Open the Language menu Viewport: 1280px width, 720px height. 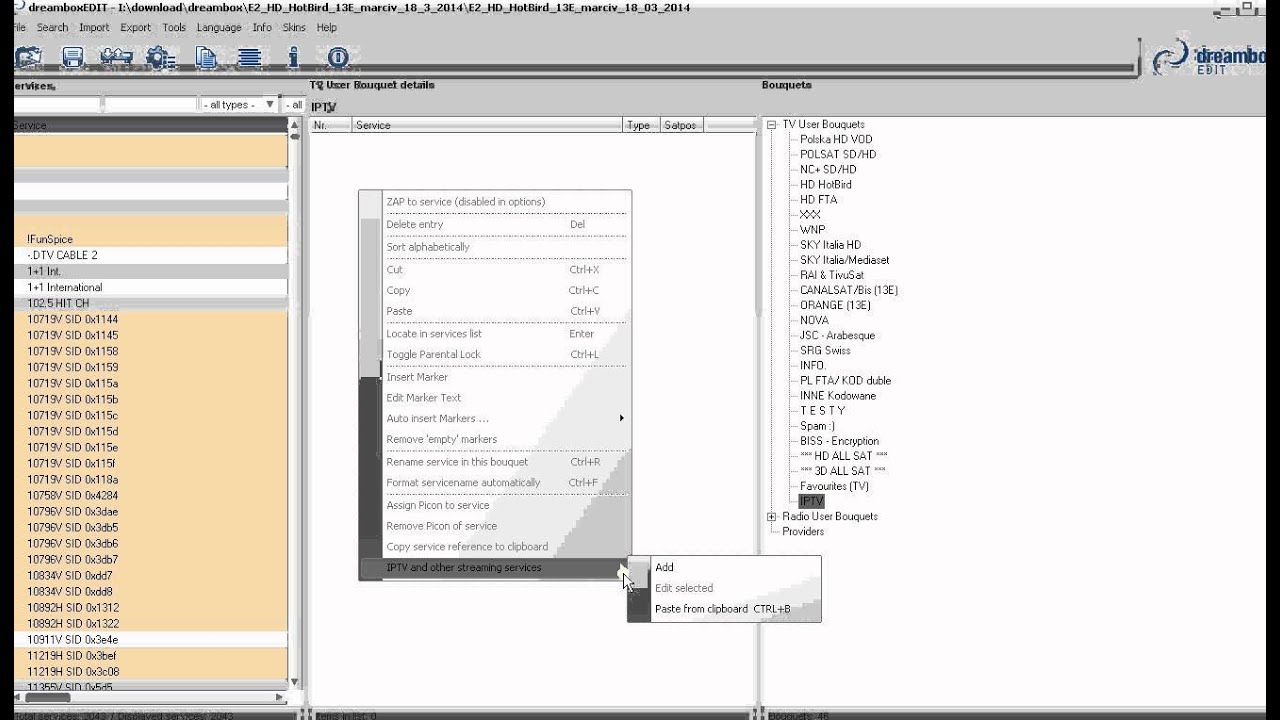[x=219, y=28]
